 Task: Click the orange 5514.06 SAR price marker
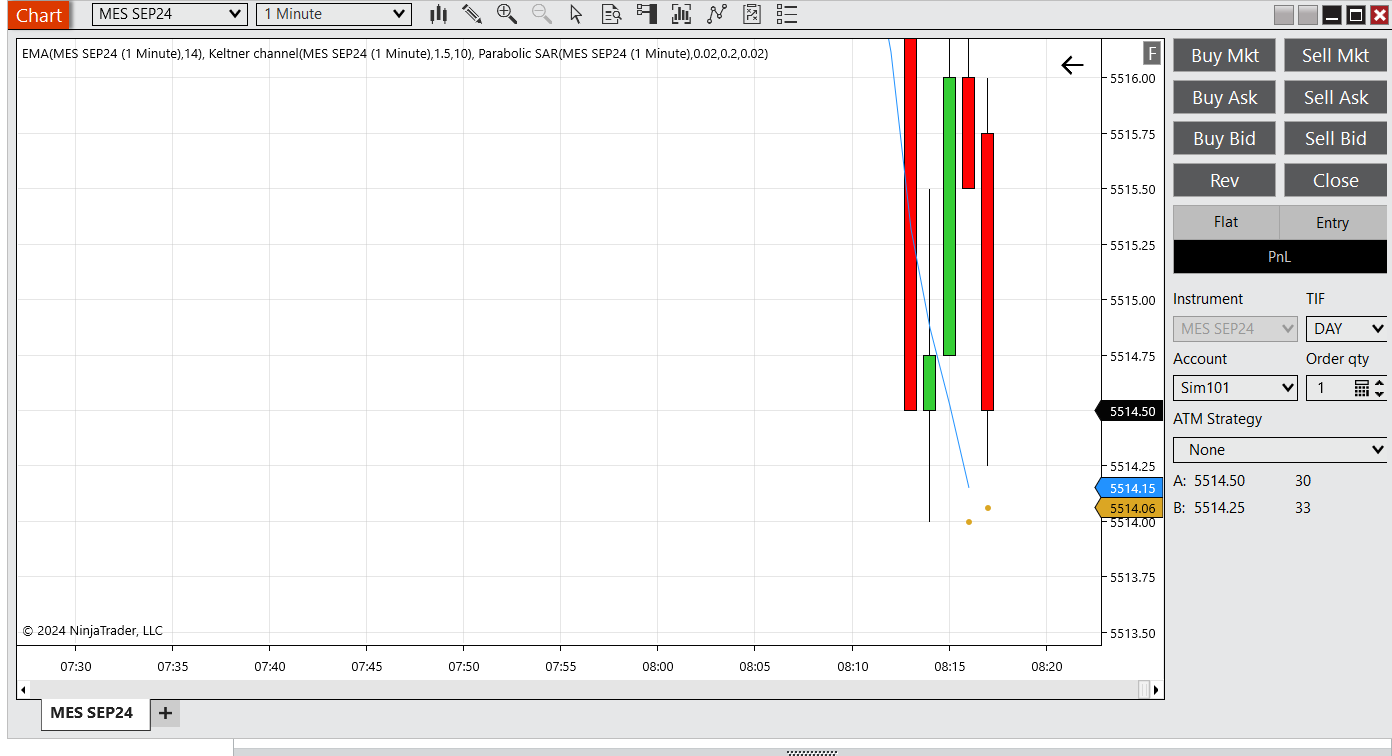click(x=1130, y=509)
